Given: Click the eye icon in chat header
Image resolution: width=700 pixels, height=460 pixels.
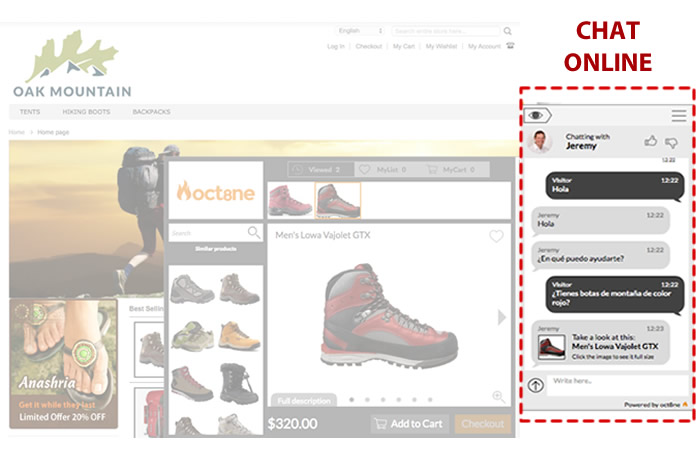Looking at the screenshot, I should coord(537,116).
